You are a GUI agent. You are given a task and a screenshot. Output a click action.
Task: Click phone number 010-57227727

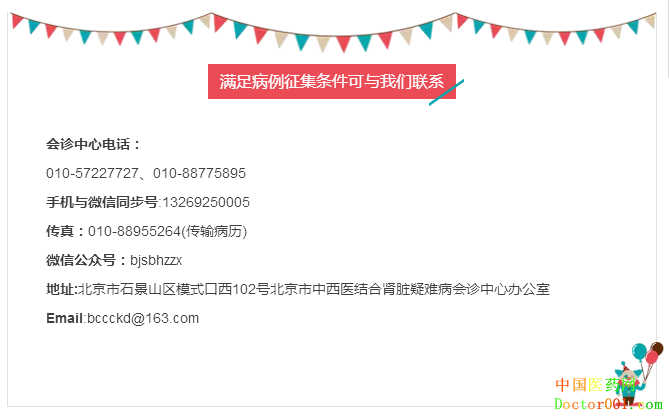click(x=92, y=173)
